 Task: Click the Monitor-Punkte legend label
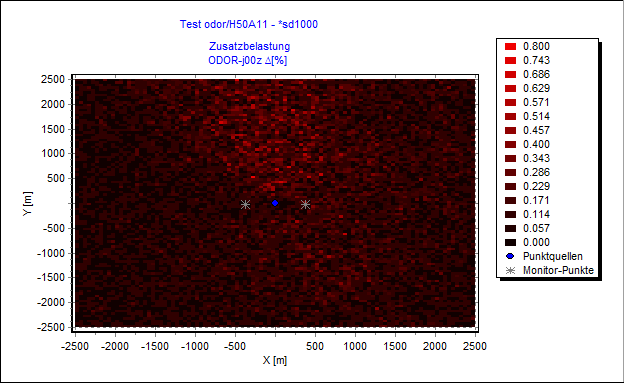click(558, 270)
